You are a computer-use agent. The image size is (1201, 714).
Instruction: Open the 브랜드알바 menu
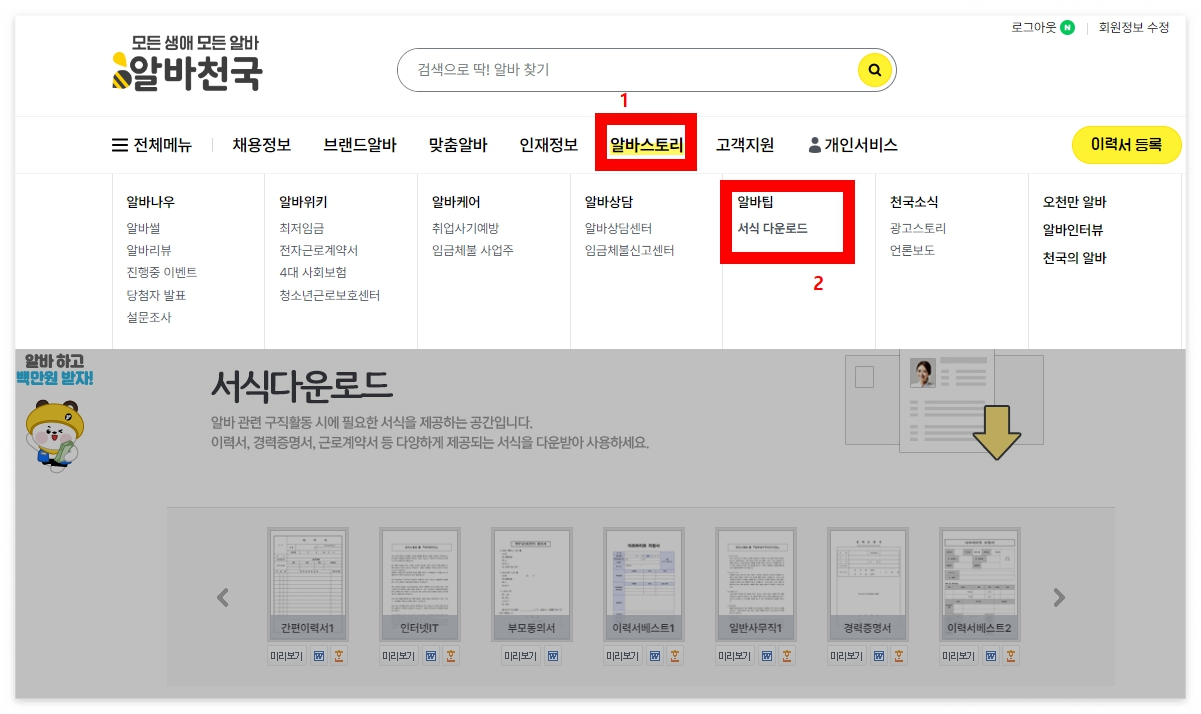point(360,145)
